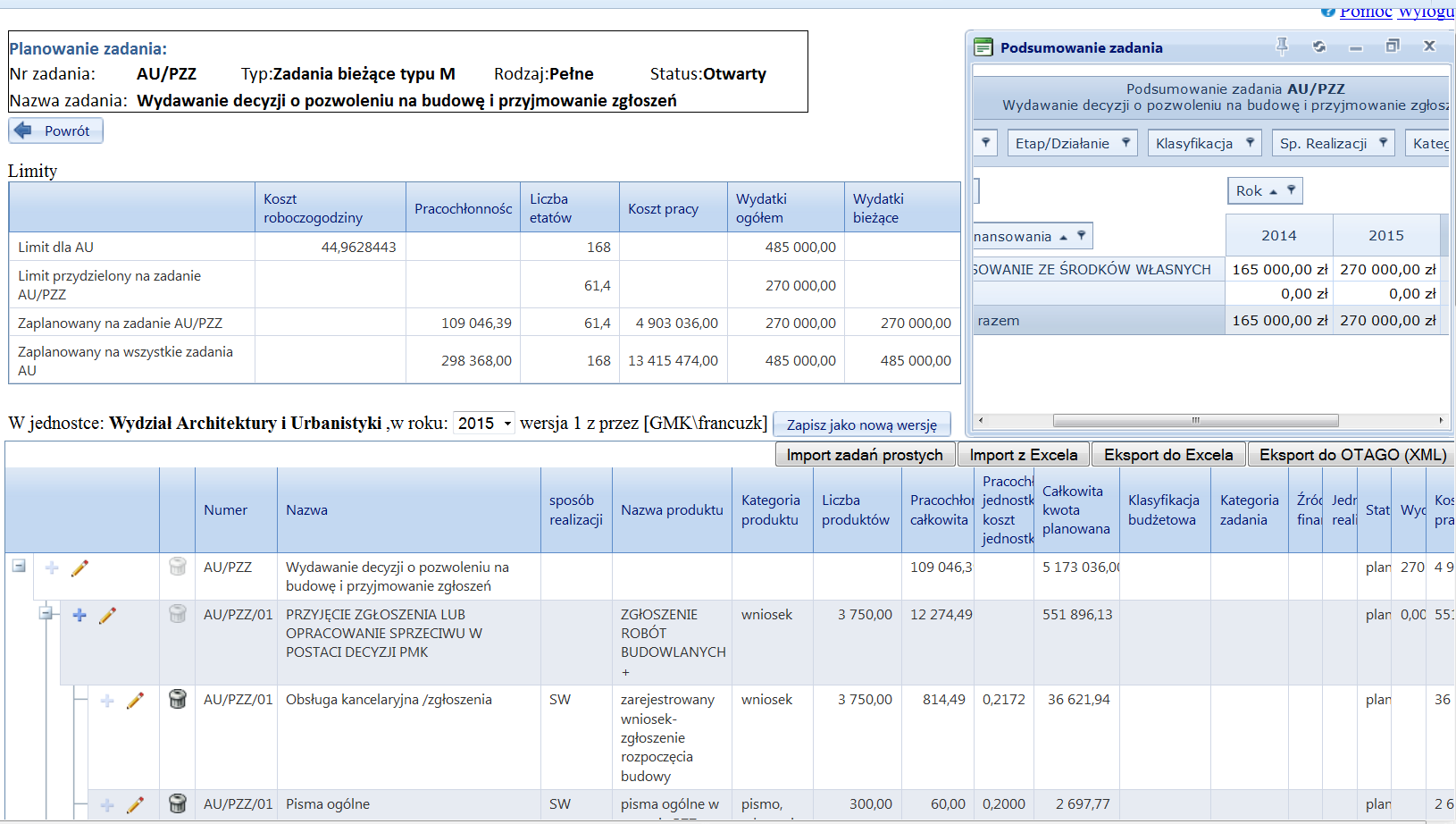
Task: Select the Całkowita kwota planowana header
Action: tap(1076, 509)
